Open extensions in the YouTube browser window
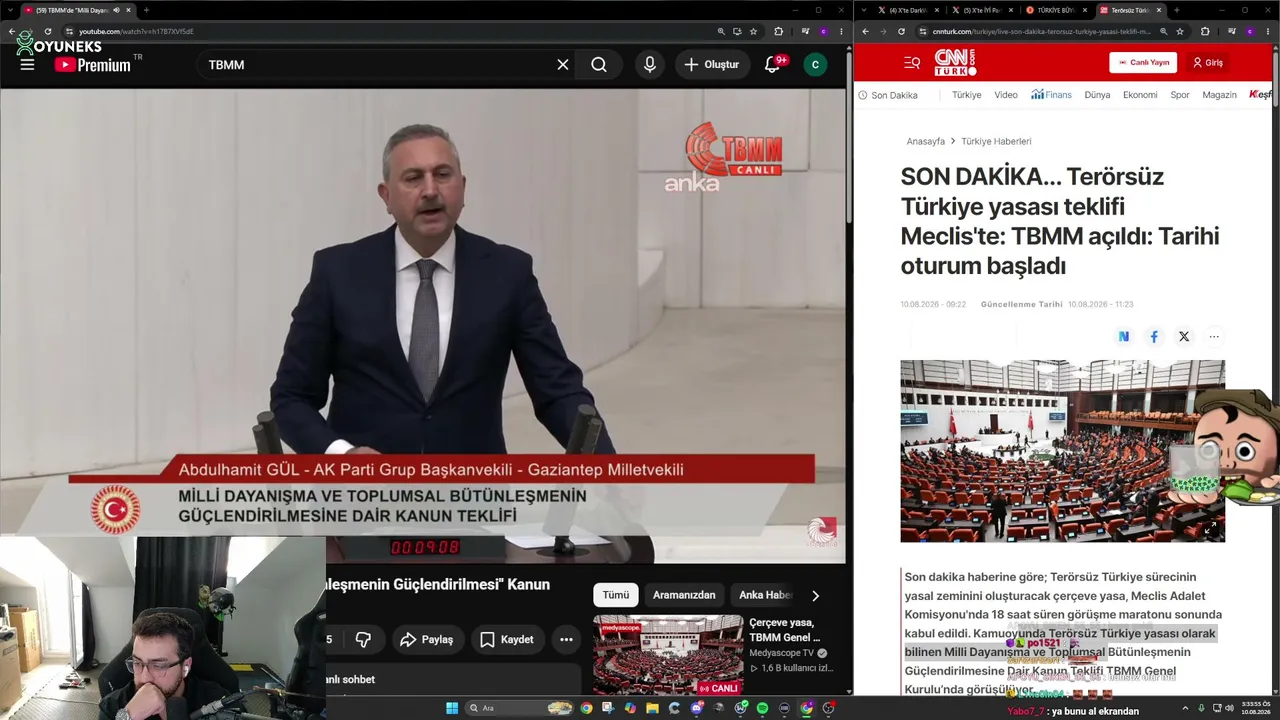 pos(779,31)
